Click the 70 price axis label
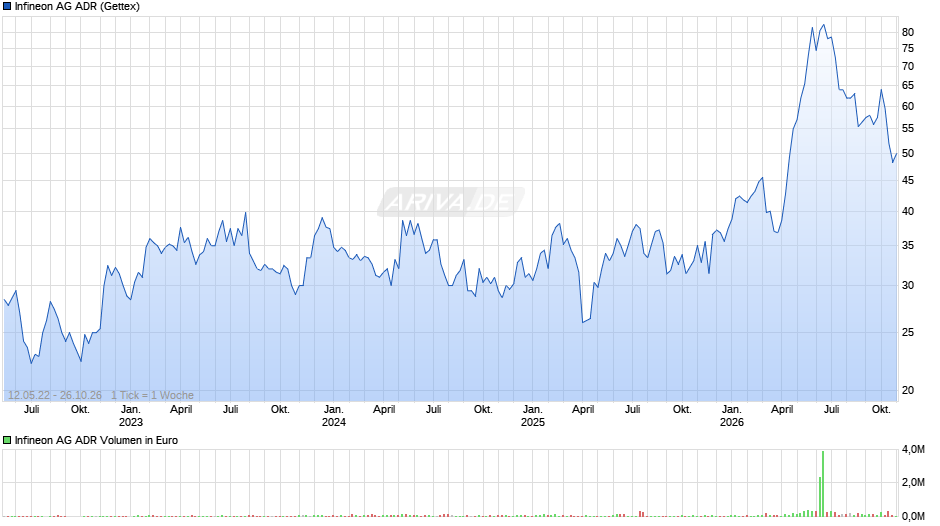The height and width of the screenshot is (526, 940). tap(908, 67)
